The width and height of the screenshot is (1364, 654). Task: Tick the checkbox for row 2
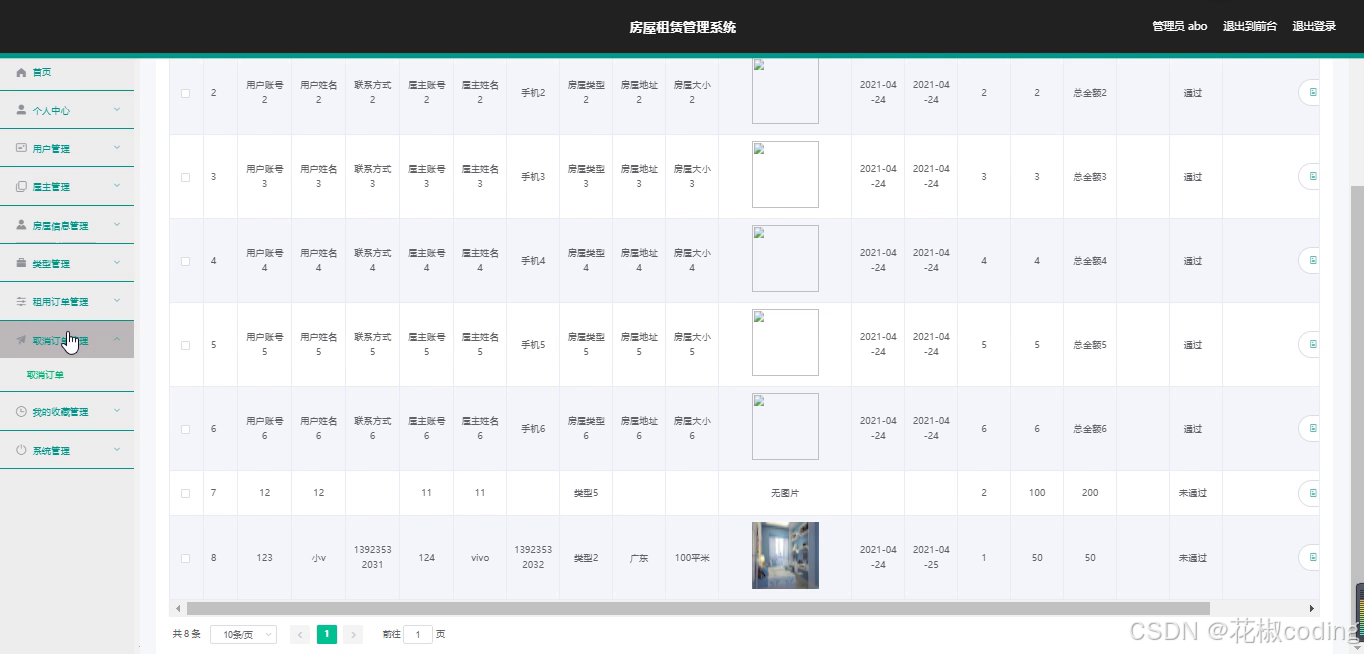tap(185, 93)
